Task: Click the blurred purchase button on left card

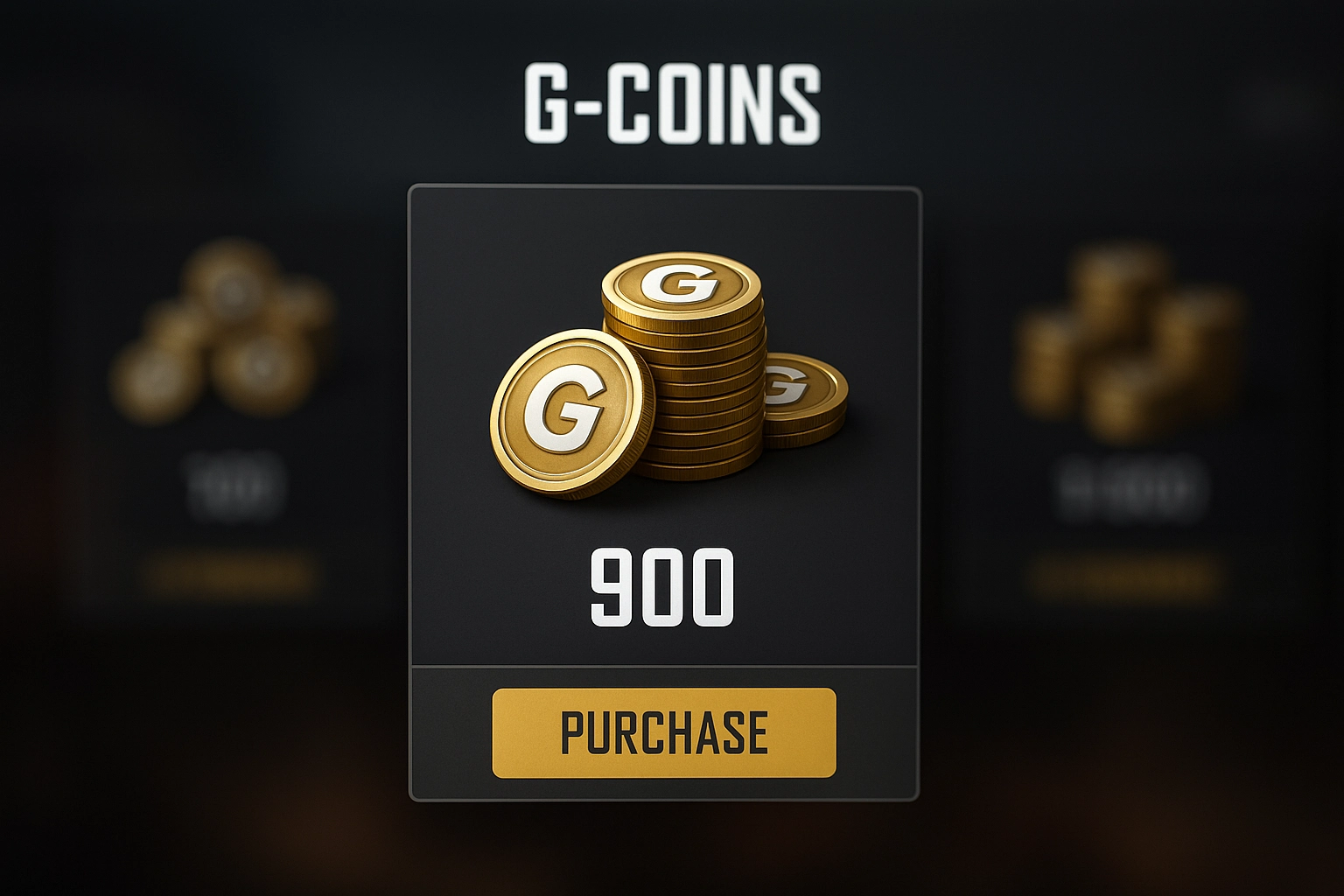Action: tap(231, 576)
